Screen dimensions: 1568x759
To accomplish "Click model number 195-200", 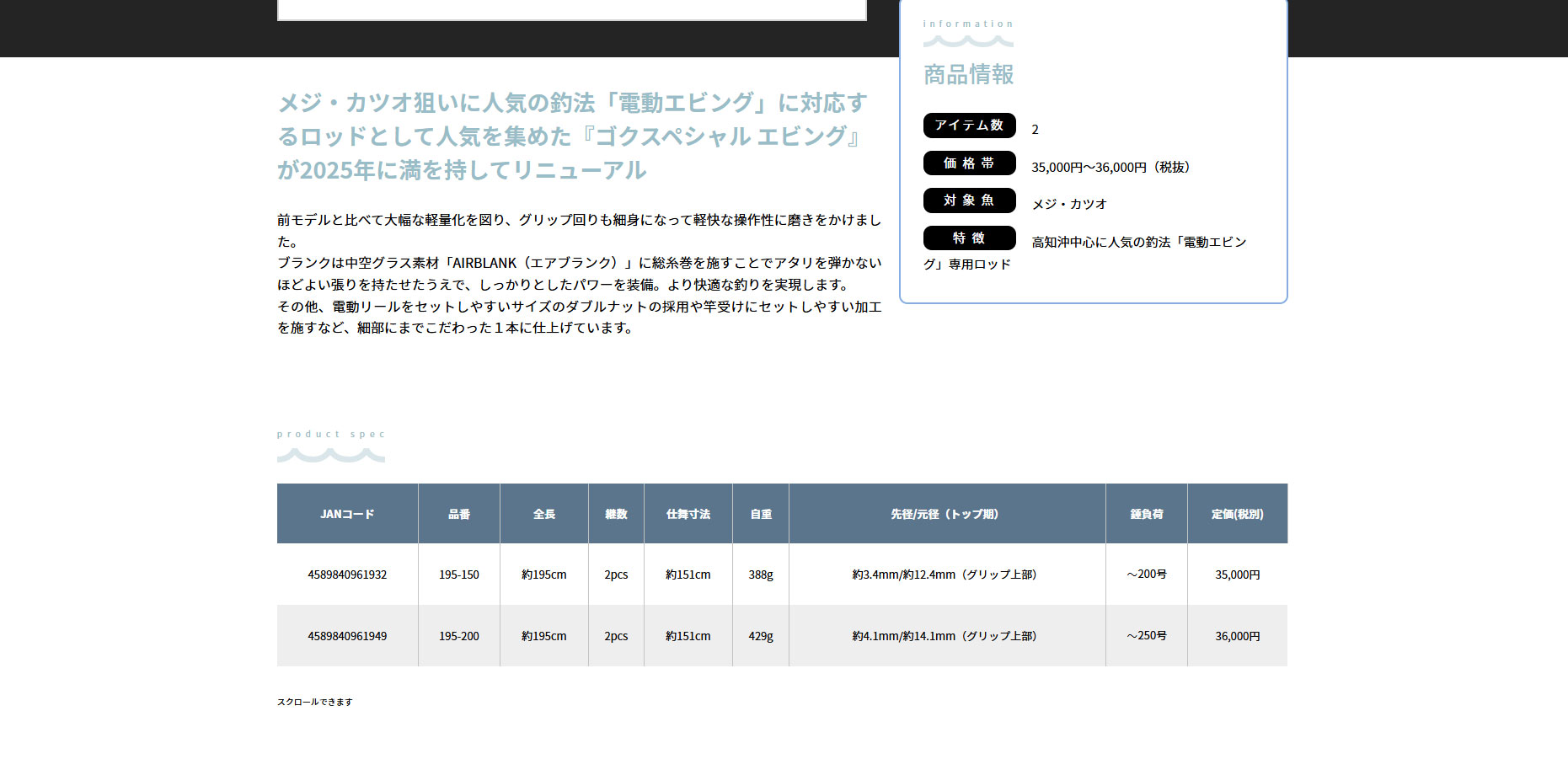I will click(459, 636).
